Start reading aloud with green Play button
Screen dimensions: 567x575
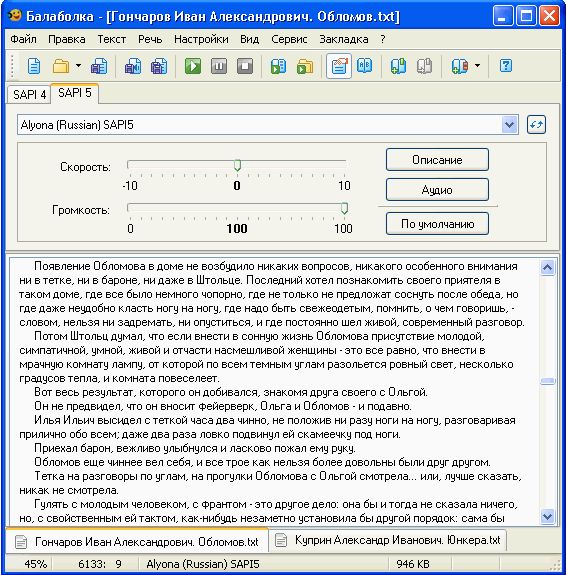click(193, 66)
